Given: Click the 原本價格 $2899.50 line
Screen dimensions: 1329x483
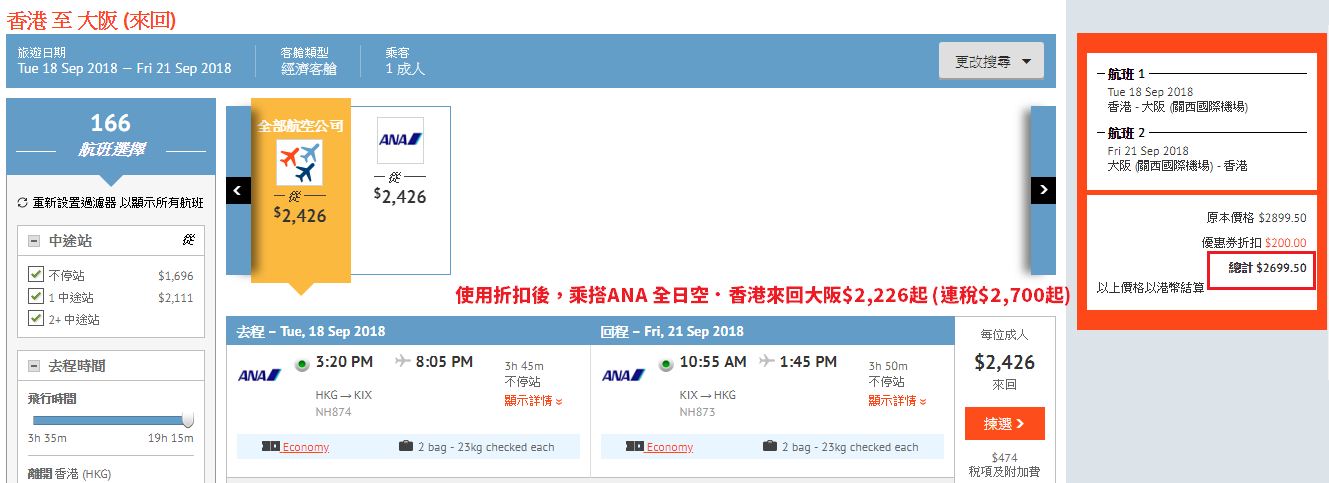Looking at the screenshot, I should 1256,217.
